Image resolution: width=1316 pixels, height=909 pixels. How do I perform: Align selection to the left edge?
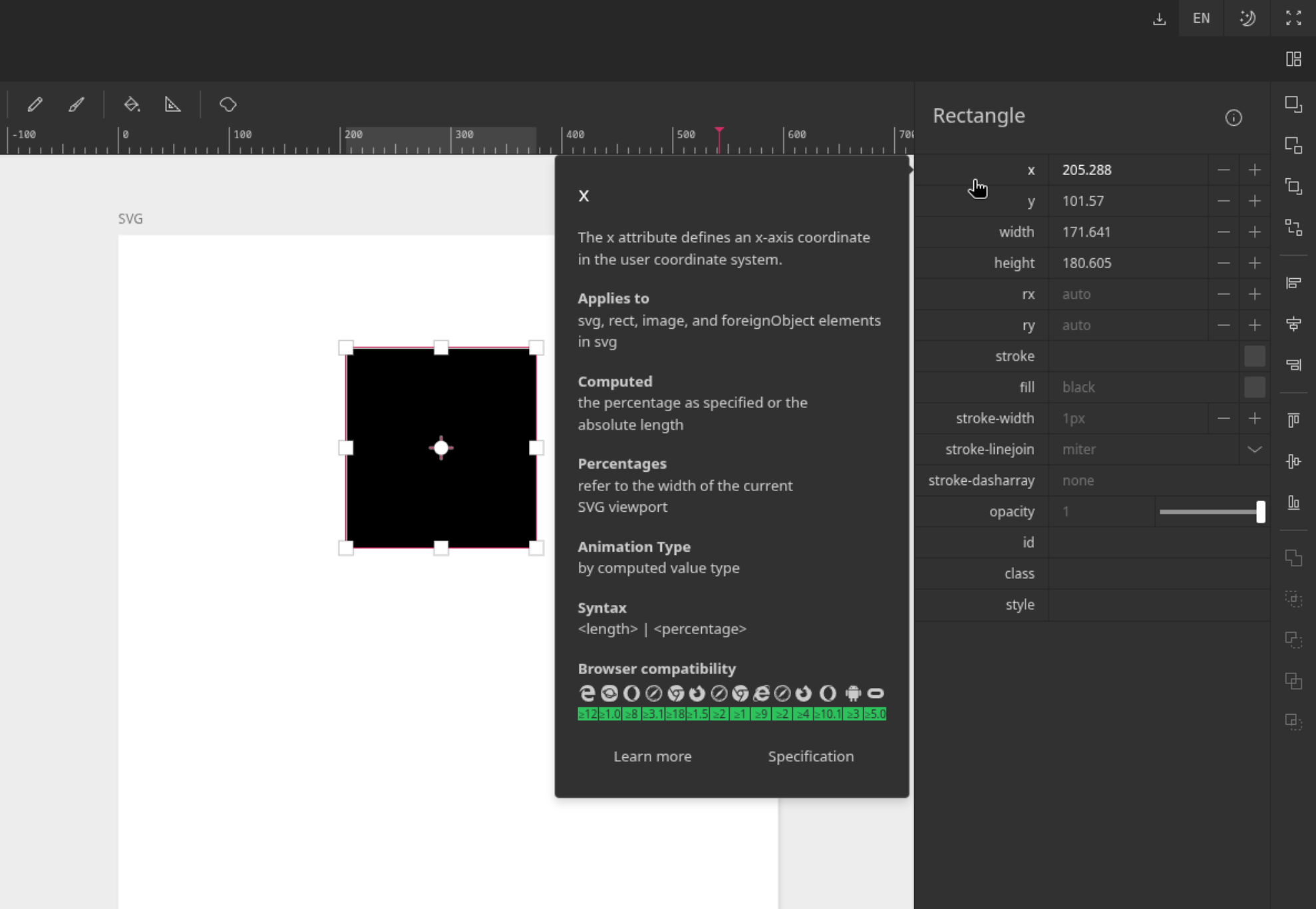coord(1293,283)
